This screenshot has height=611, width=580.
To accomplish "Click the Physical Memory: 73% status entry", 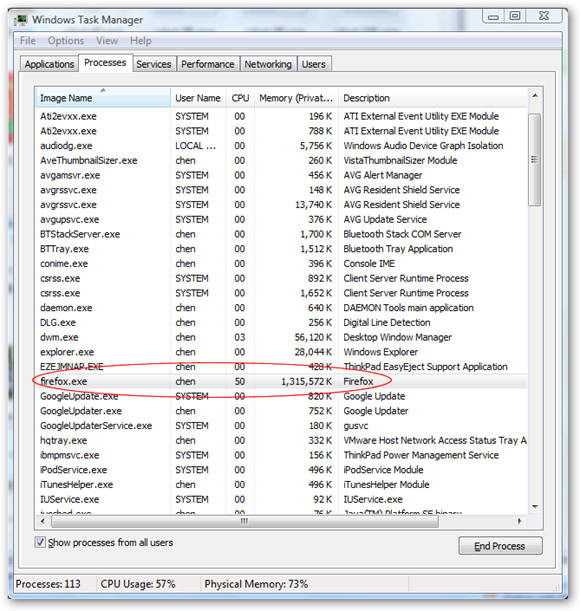I will click(256, 584).
